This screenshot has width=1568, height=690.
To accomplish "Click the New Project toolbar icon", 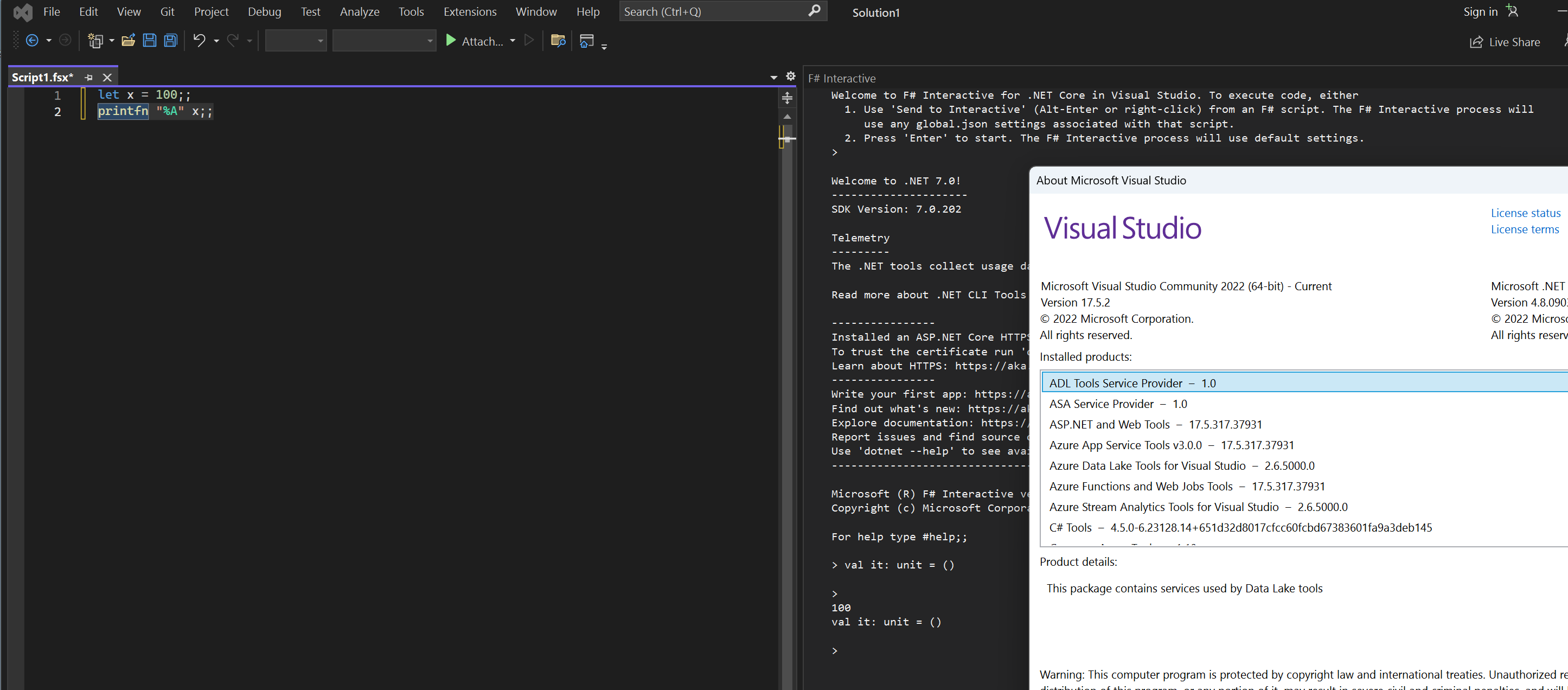I will click(96, 40).
